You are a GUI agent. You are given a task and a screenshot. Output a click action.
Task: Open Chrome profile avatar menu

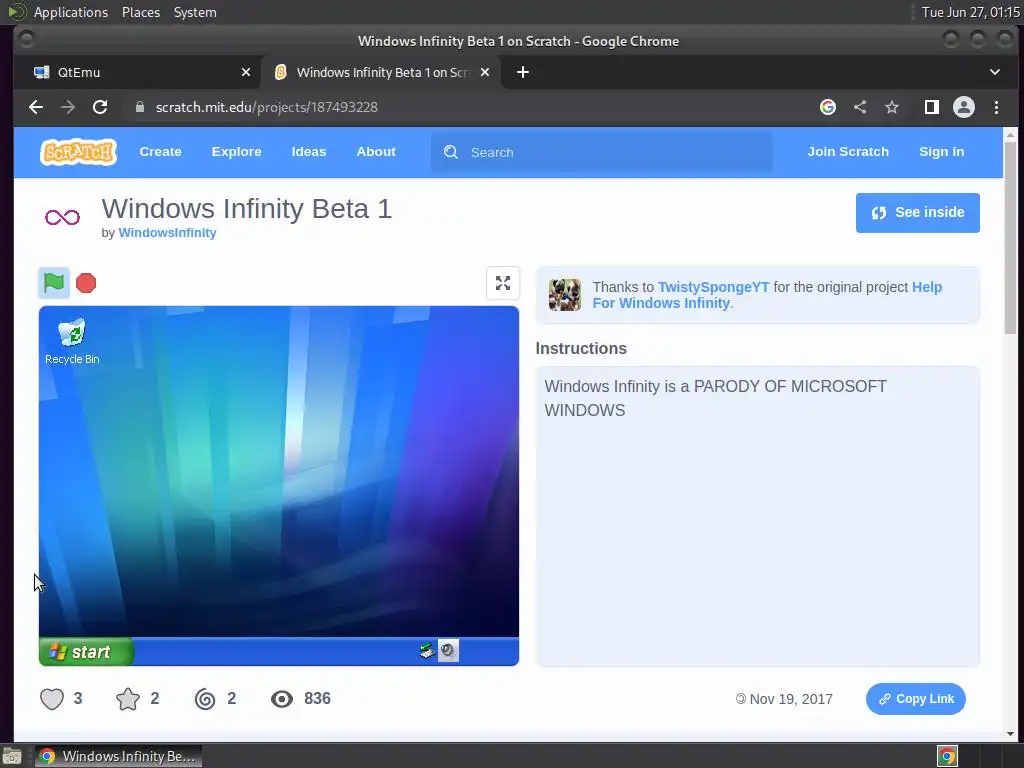coord(964,107)
